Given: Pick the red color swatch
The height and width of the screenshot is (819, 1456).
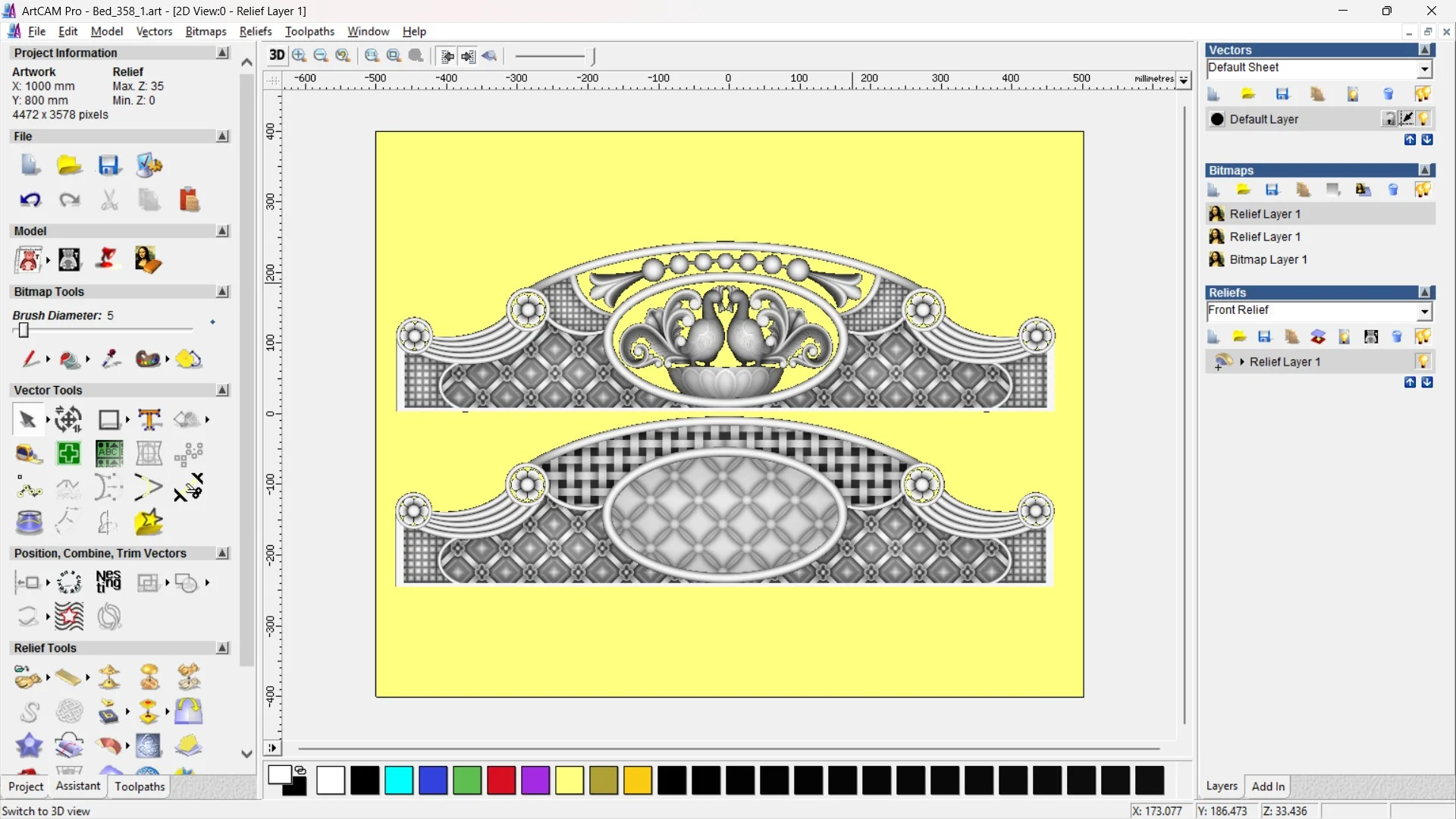Looking at the screenshot, I should (501, 780).
